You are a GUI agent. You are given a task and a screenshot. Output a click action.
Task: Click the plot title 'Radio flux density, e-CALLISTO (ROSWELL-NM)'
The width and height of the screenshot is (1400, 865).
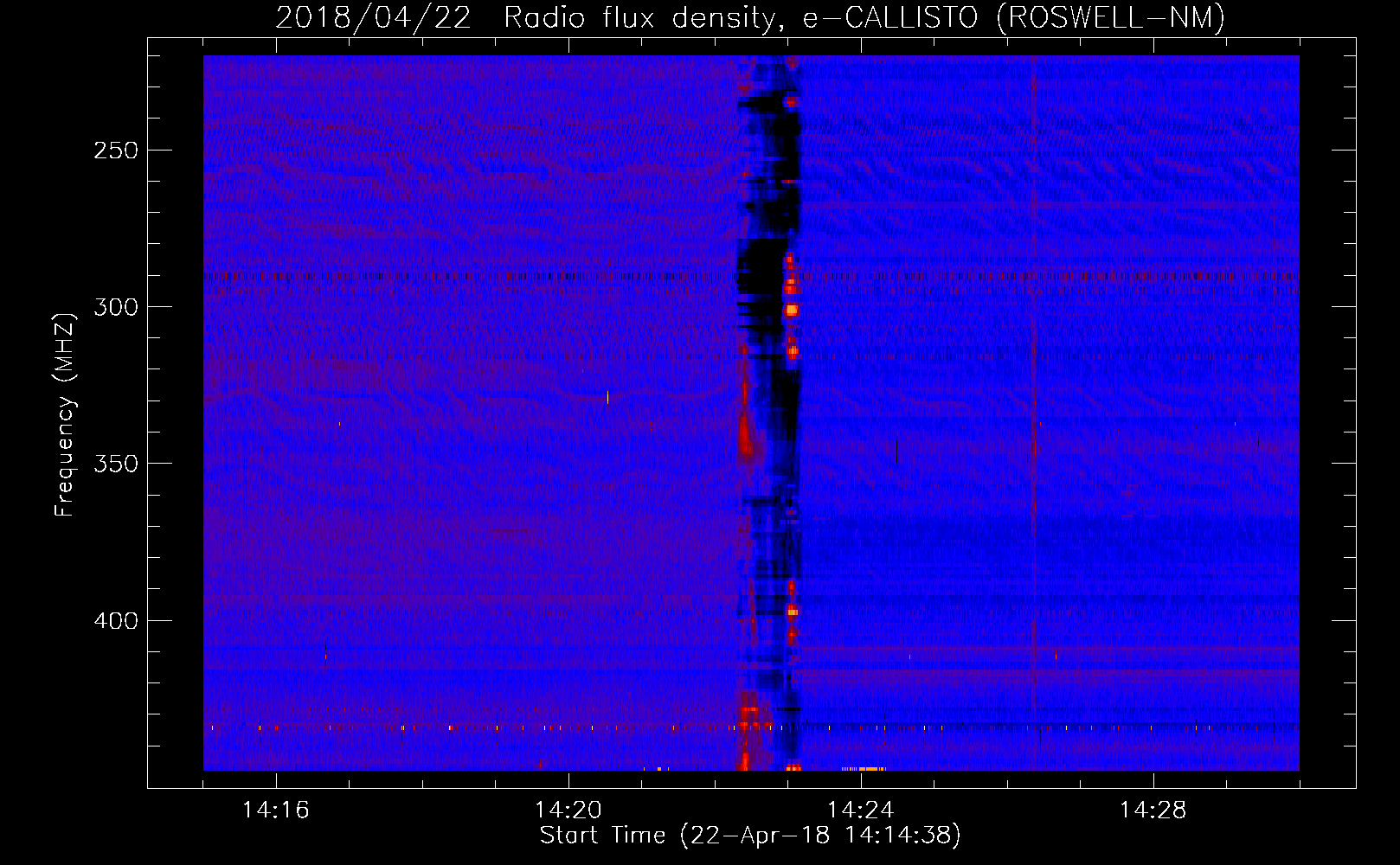coord(864,17)
